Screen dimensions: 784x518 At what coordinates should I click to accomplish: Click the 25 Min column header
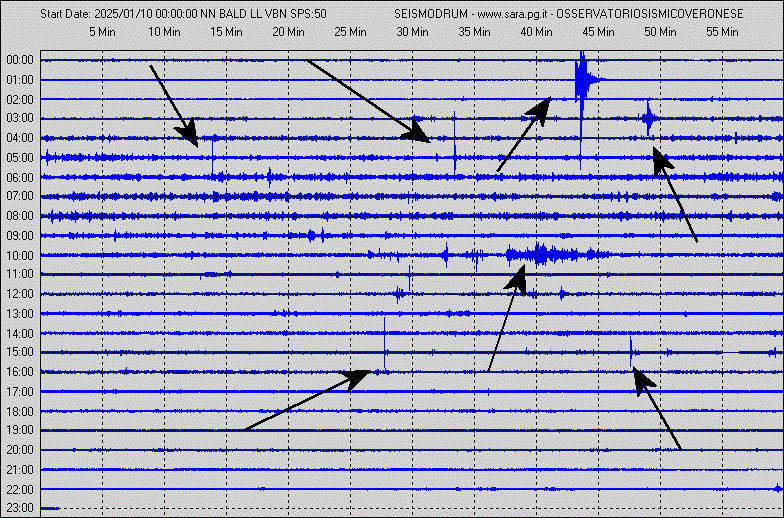[350, 32]
